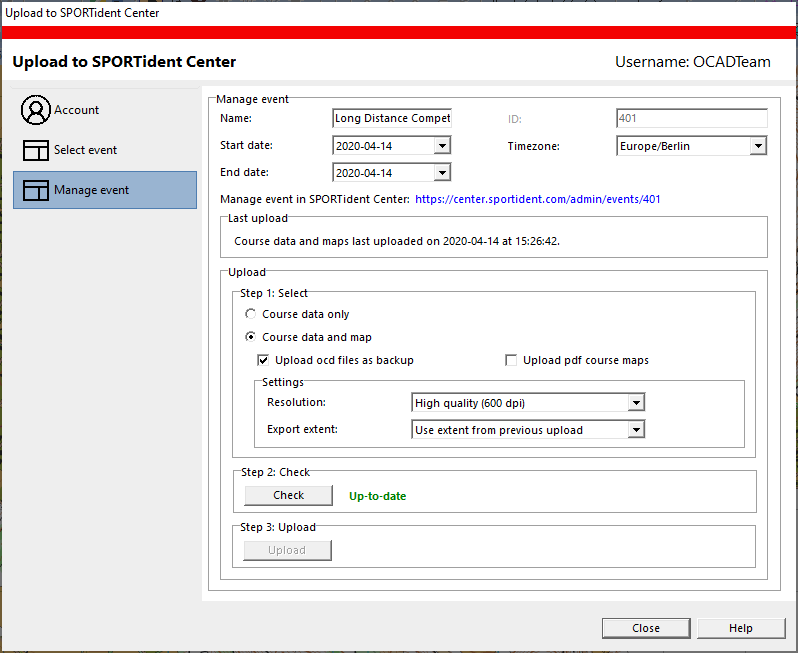Switch to Select event section label
The image size is (798, 653).
[x=86, y=150]
